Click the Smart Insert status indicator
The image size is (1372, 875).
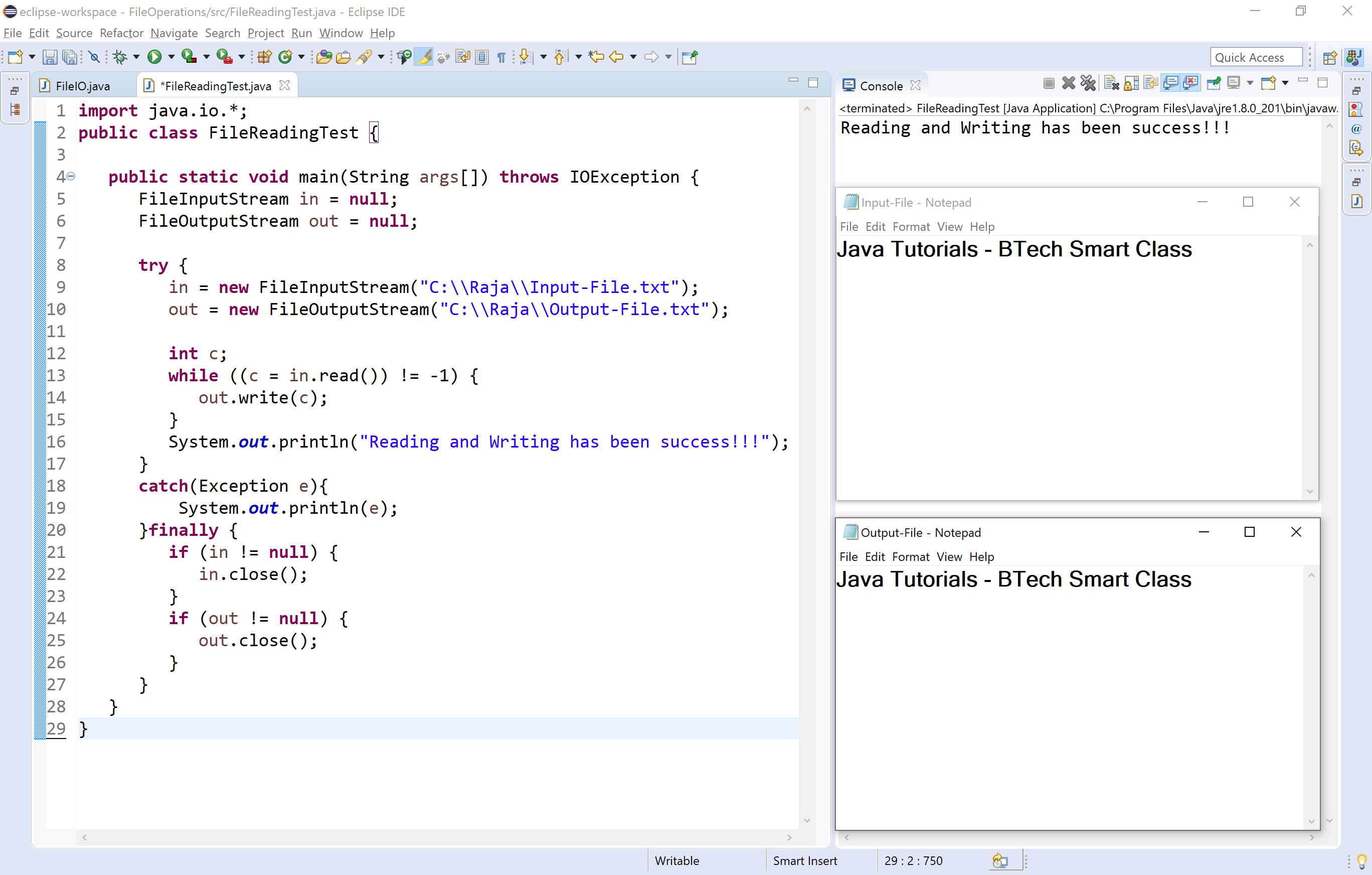point(804,860)
